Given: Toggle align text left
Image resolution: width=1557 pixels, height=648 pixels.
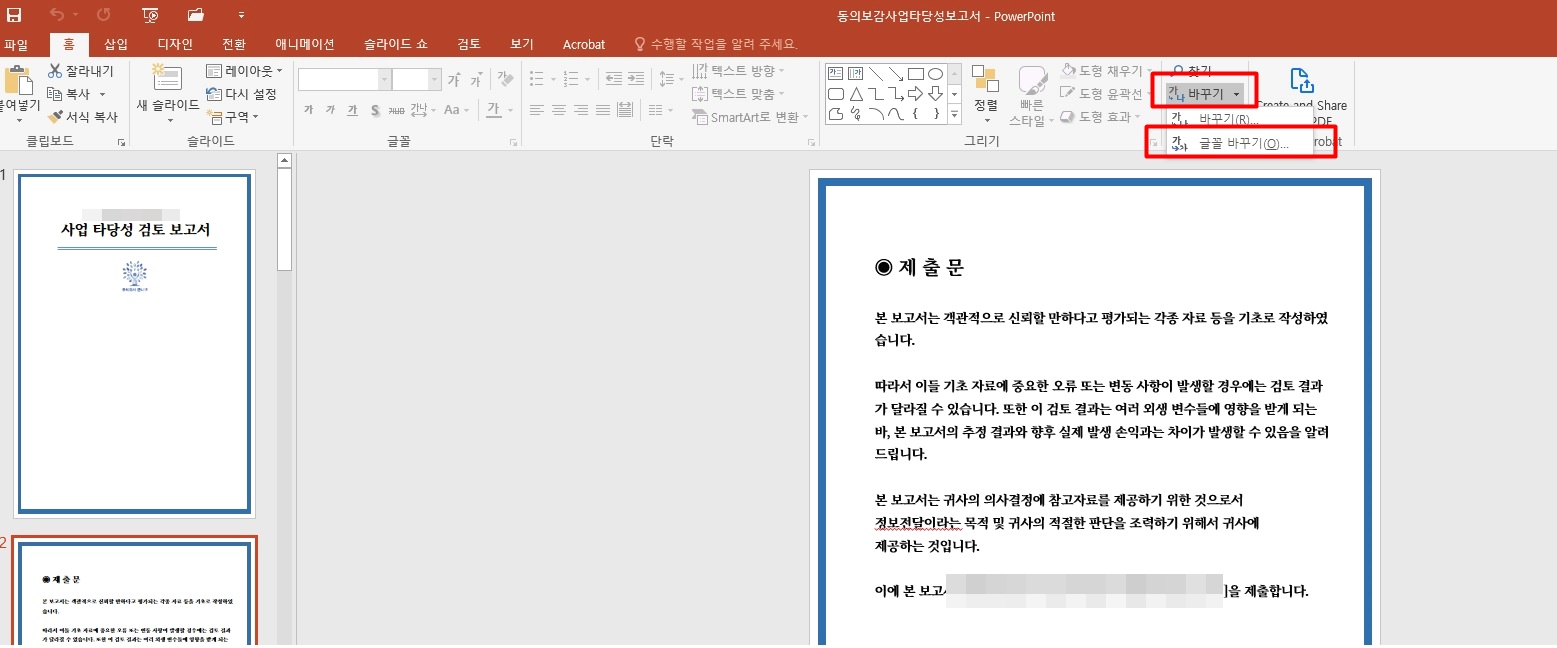Looking at the screenshot, I should point(537,110).
